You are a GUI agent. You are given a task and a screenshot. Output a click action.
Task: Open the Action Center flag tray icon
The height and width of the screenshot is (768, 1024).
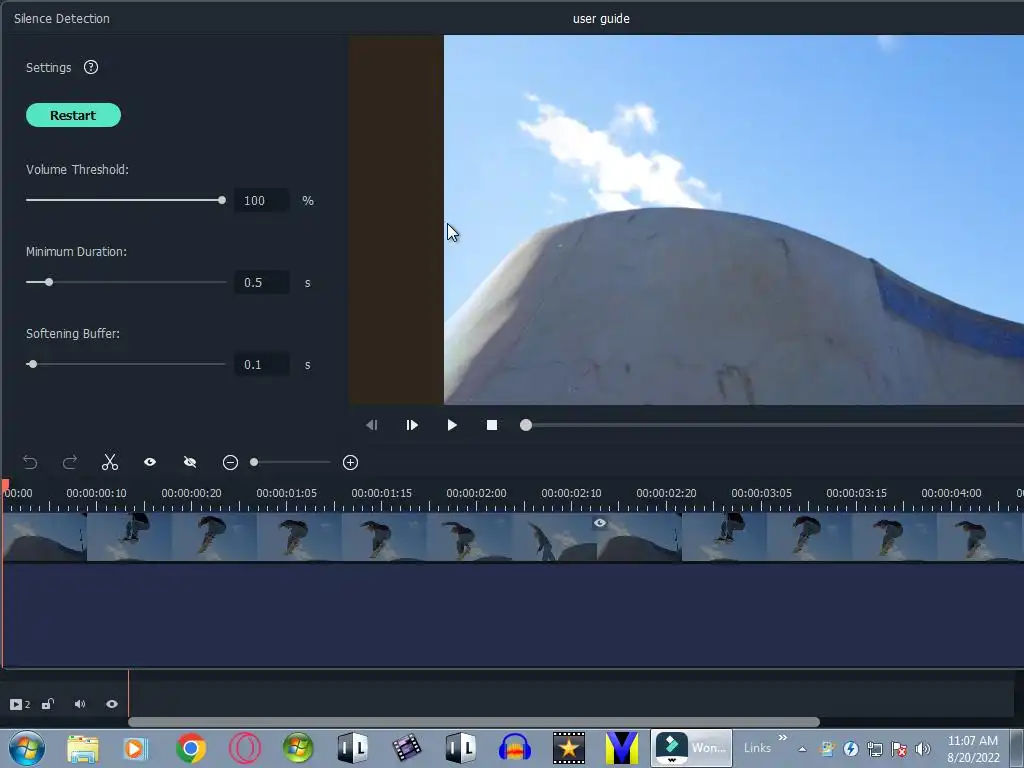click(x=899, y=749)
